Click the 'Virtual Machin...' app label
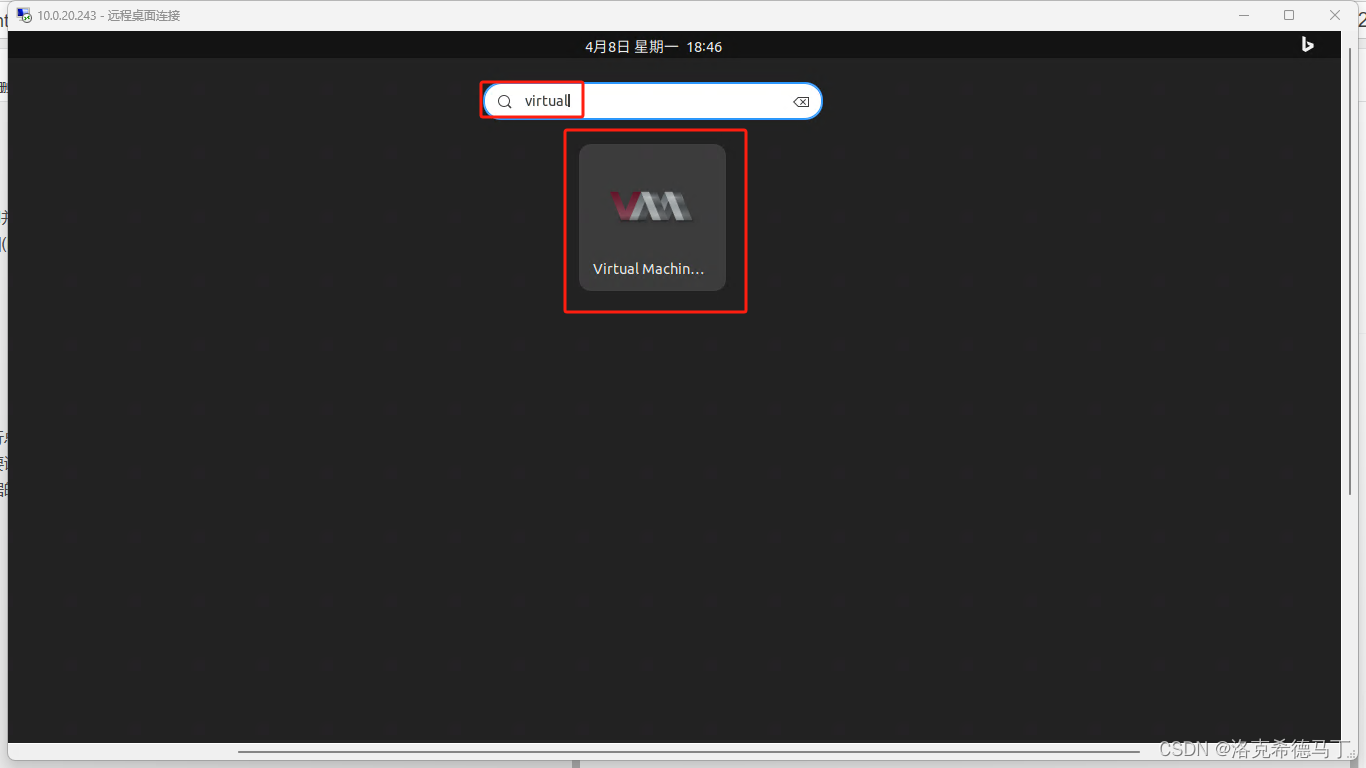The image size is (1366, 768). 648,269
